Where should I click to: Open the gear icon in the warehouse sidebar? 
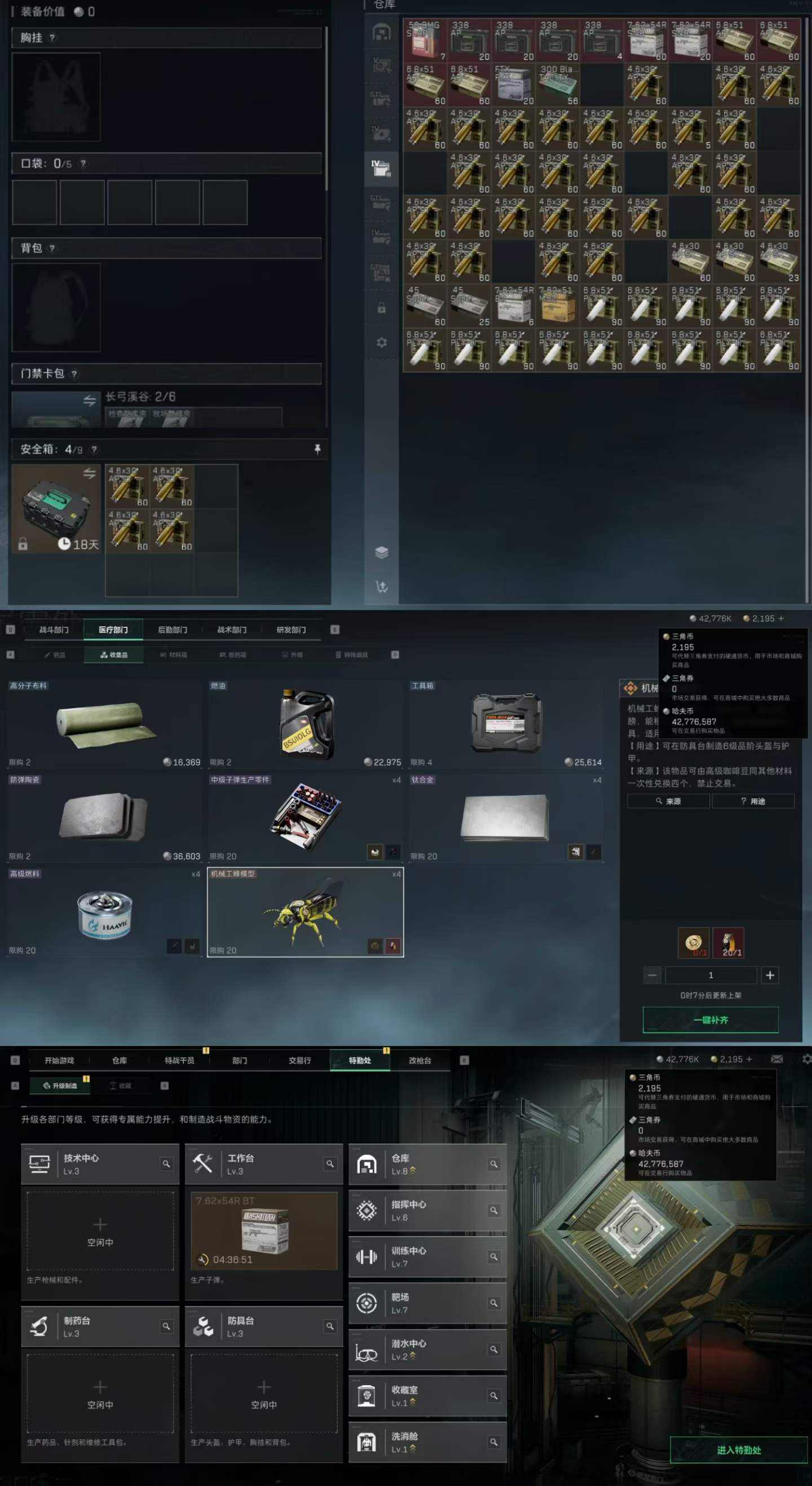[381, 342]
